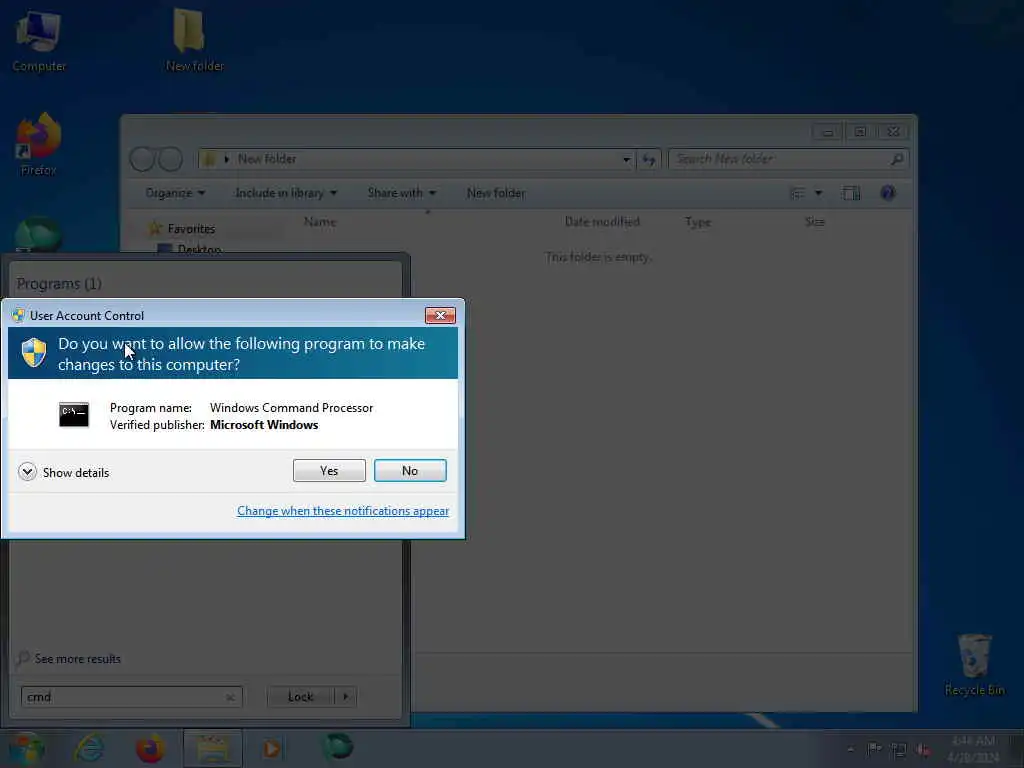The image size is (1024, 768).
Task: Toggle the preview pane icon
Action: click(851, 193)
